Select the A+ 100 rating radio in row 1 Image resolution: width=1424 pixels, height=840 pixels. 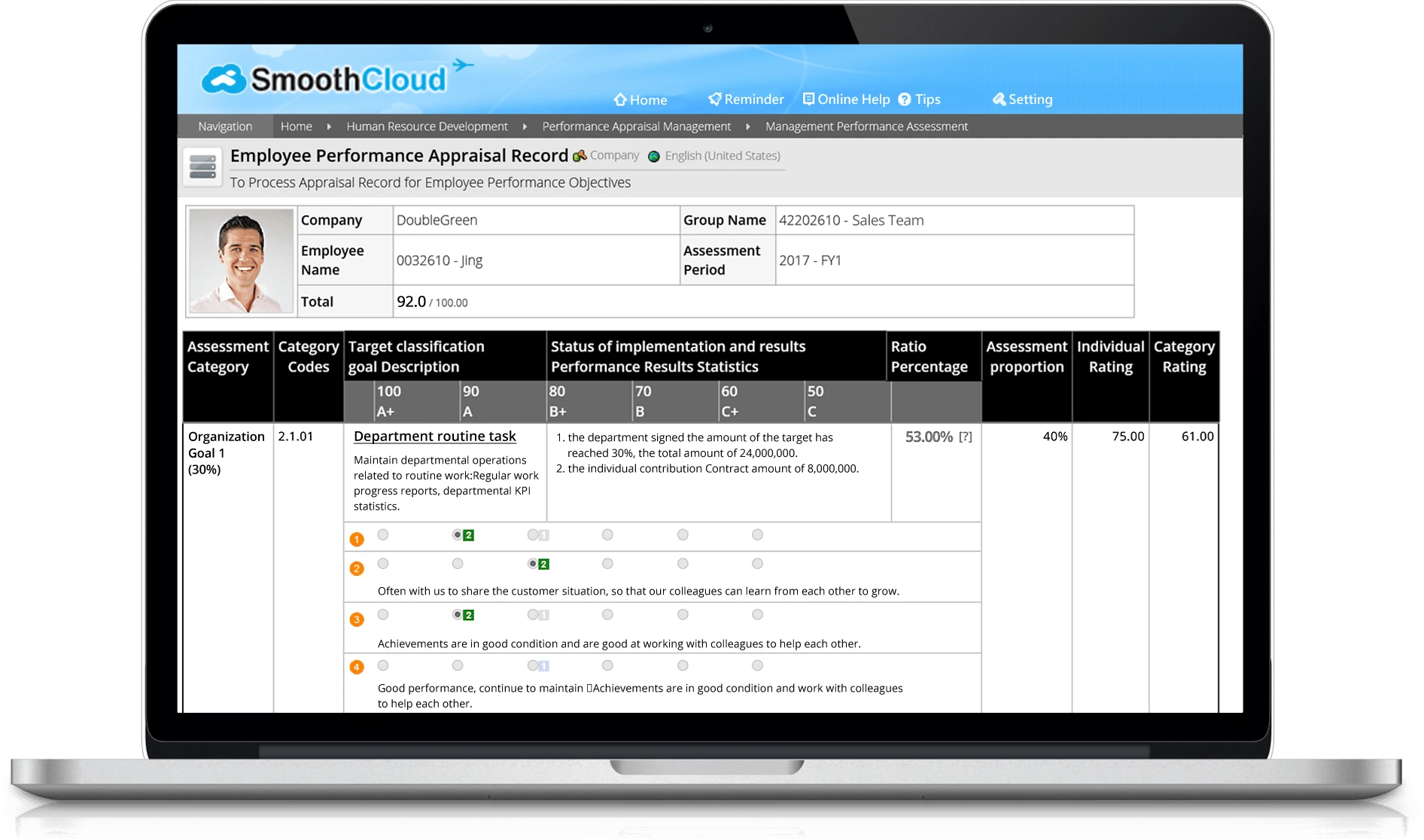(x=384, y=535)
